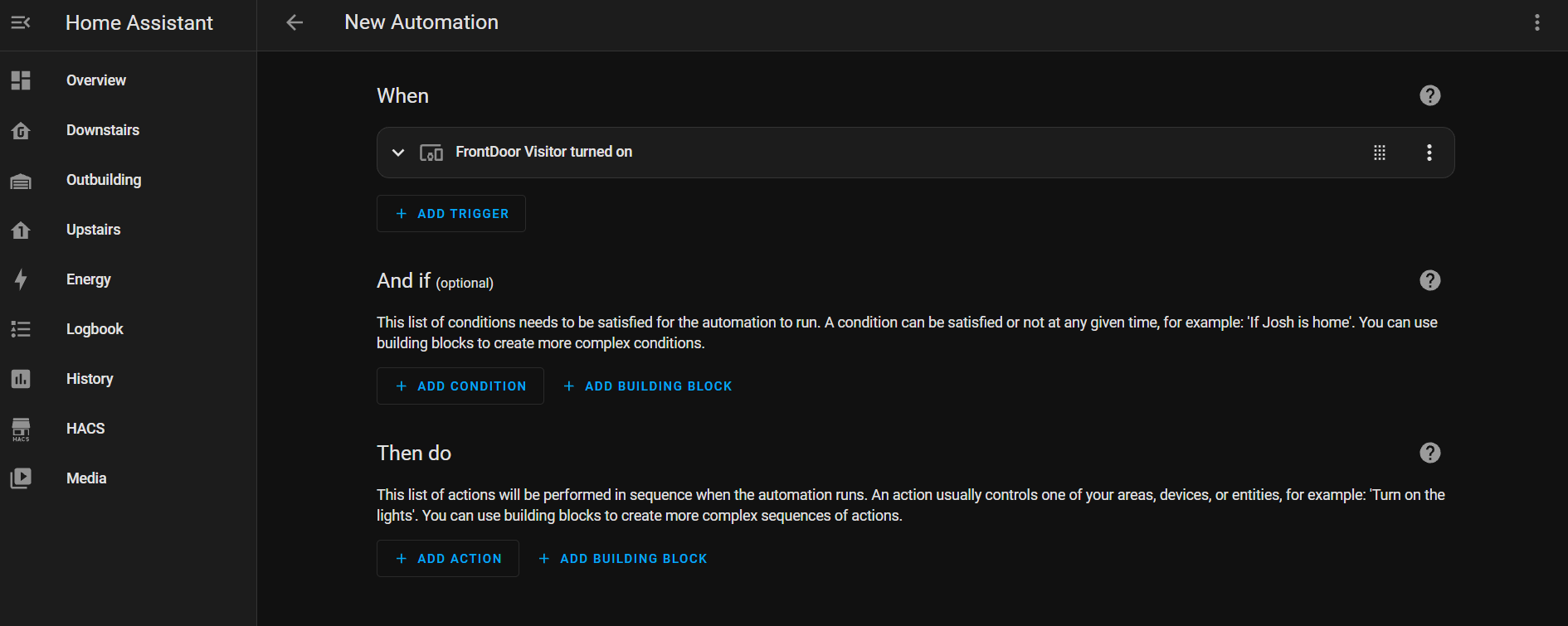1568x626 pixels.
Task: Open Upstairs in the sidebar
Action: pos(128,230)
